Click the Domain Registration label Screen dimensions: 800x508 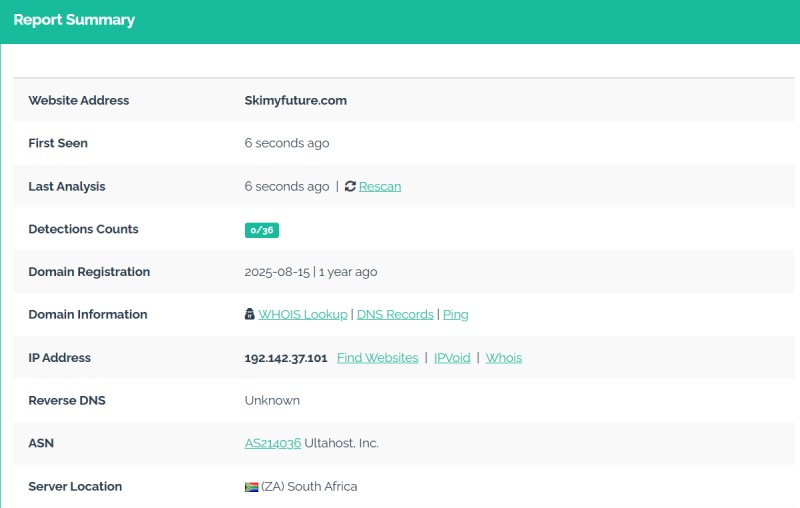coord(89,272)
